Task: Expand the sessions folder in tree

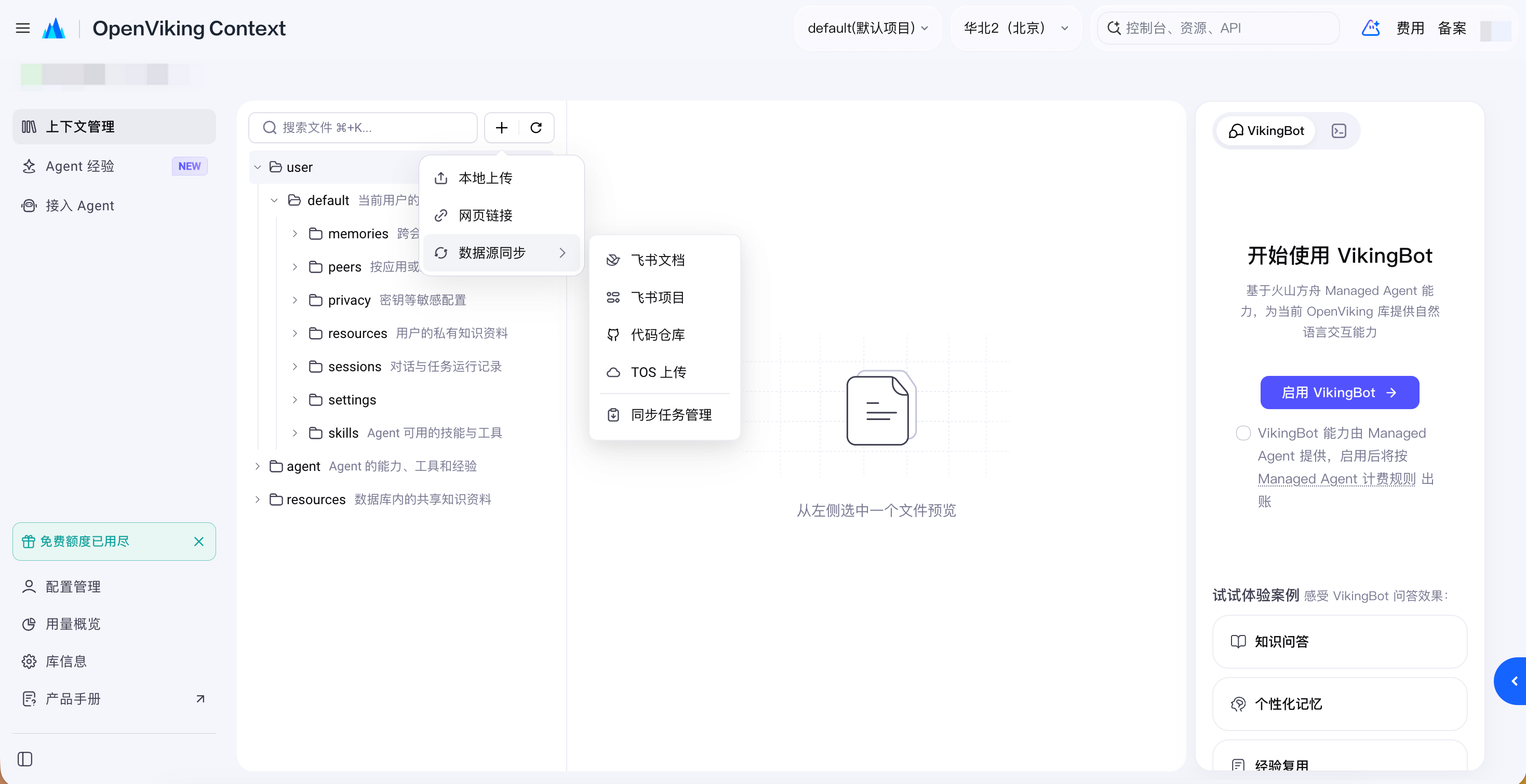Action: [x=295, y=367]
